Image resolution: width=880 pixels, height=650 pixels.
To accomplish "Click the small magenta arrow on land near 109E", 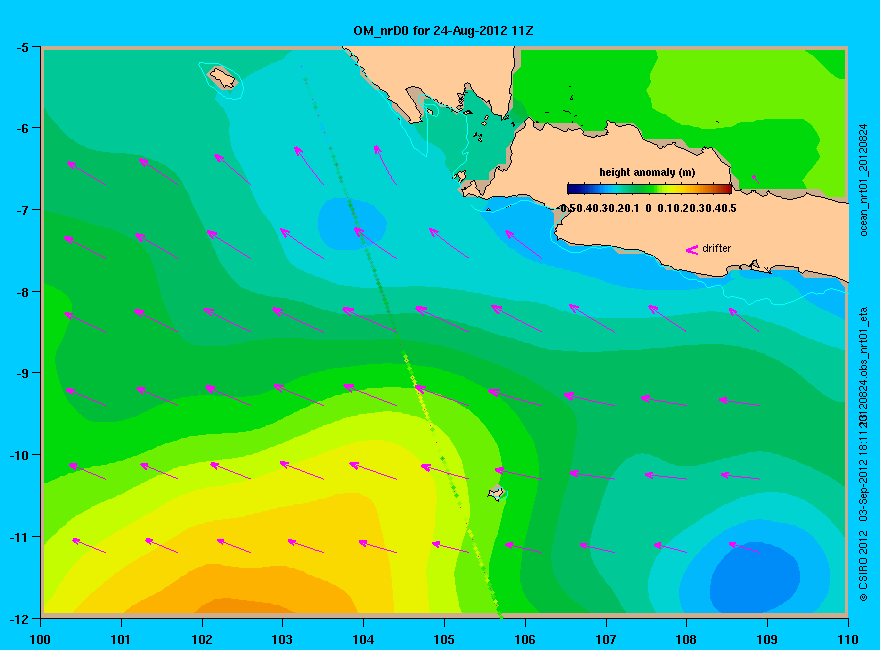I will click(755, 179).
